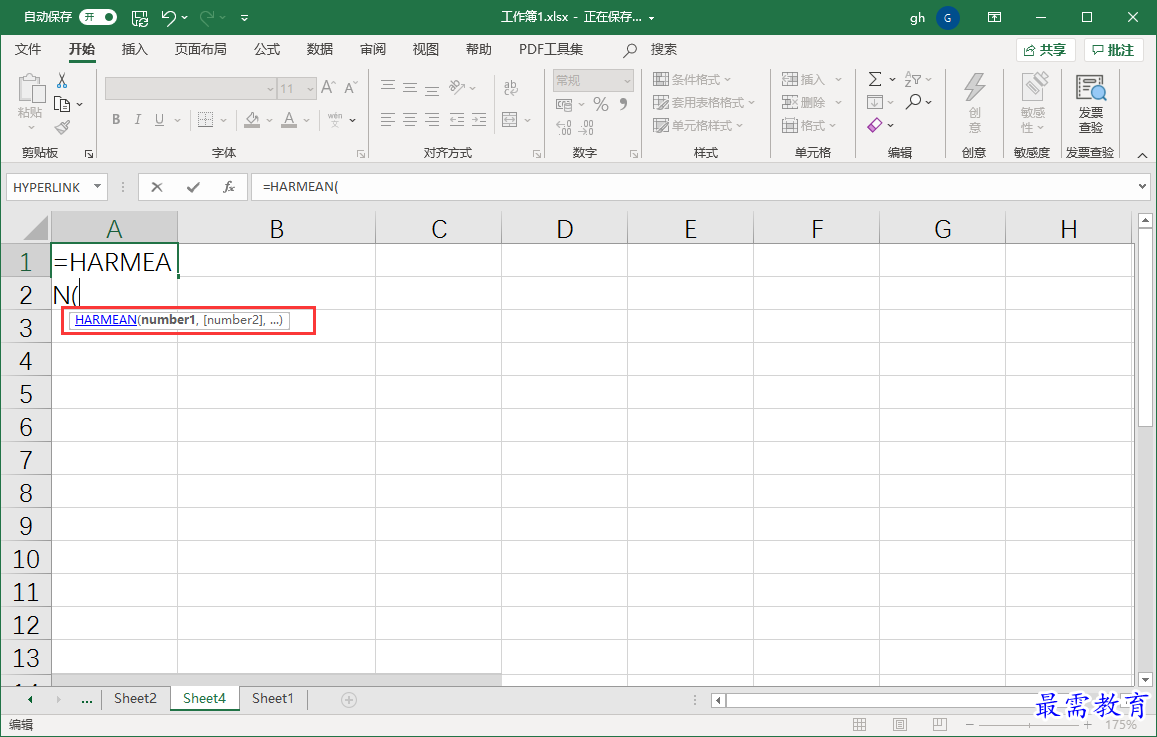Open the Name Box dropdown arrow
The width and height of the screenshot is (1157, 737).
point(97,187)
